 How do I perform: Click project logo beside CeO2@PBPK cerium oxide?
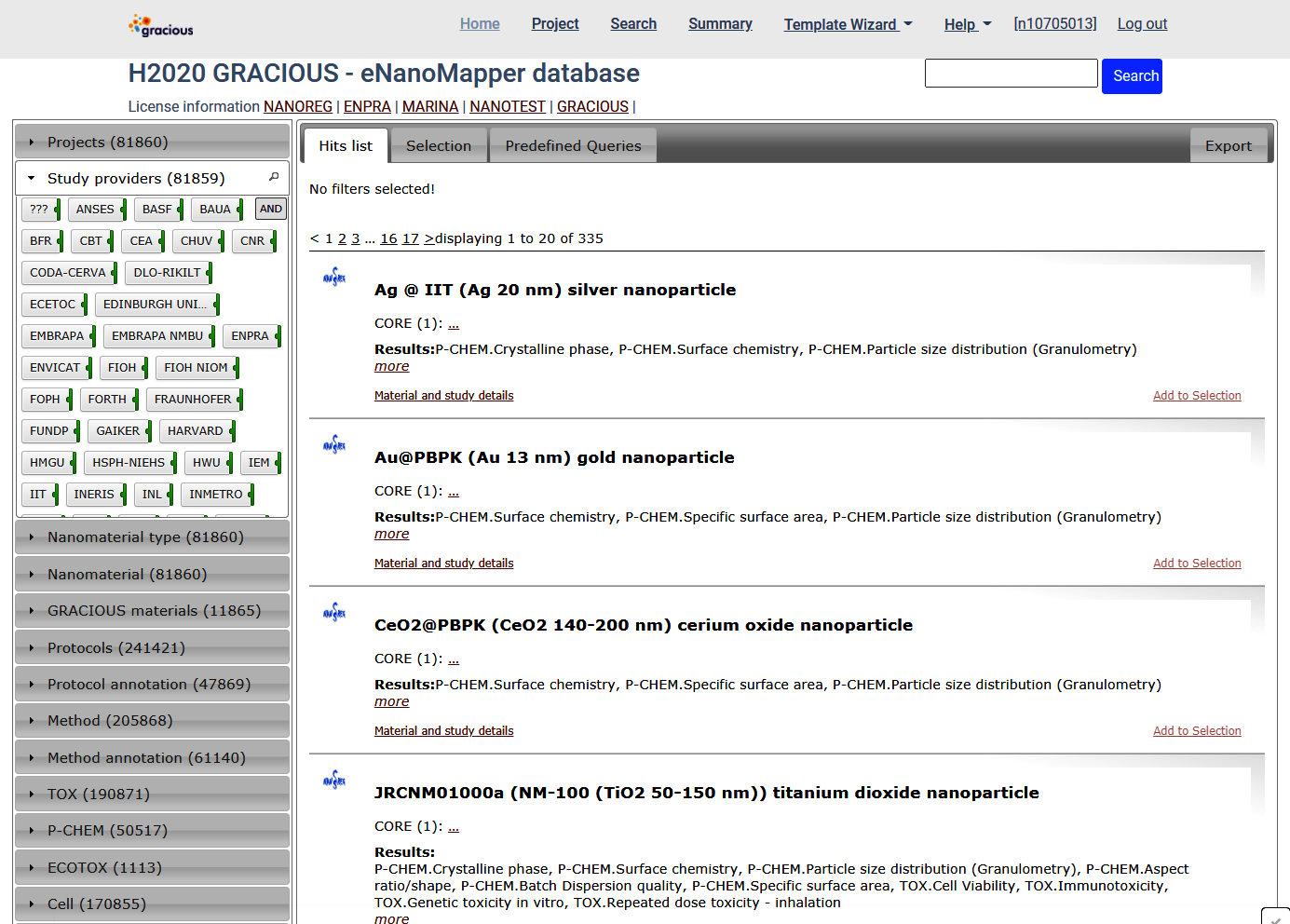point(334,612)
